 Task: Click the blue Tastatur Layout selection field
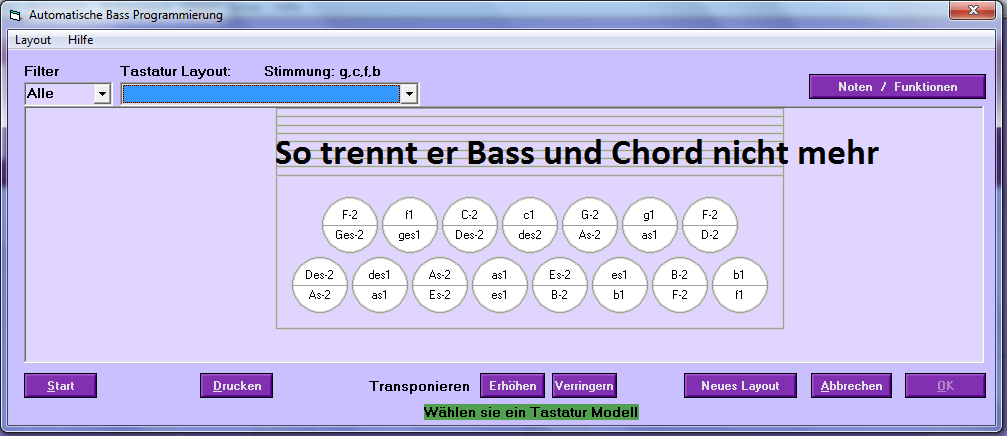tap(261, 95)
